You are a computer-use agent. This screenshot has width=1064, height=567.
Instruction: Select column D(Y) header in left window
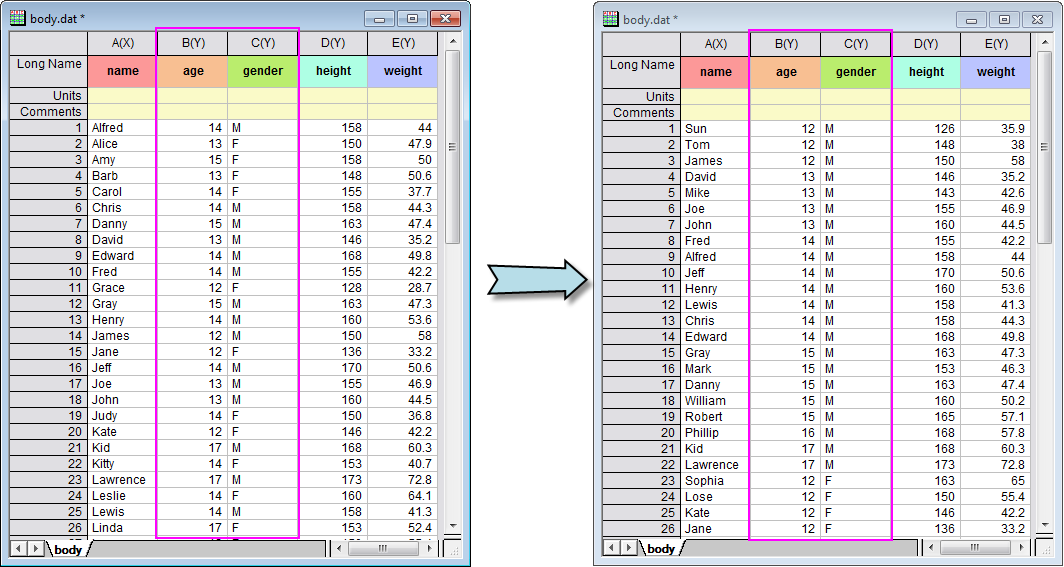click(333, 43)
